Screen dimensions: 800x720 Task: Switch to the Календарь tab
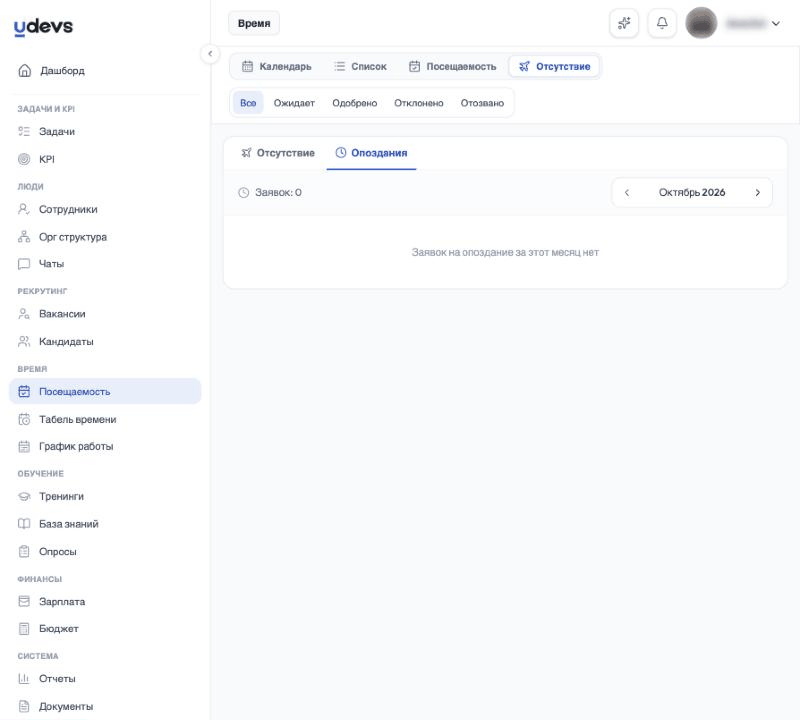(x=277, y=66)
